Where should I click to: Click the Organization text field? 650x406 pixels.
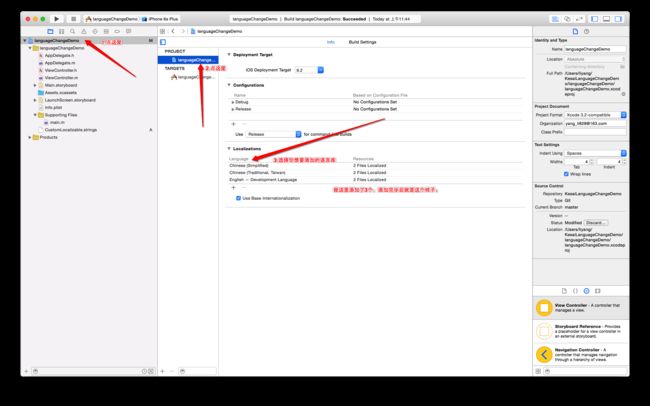(x=595, y=124)
